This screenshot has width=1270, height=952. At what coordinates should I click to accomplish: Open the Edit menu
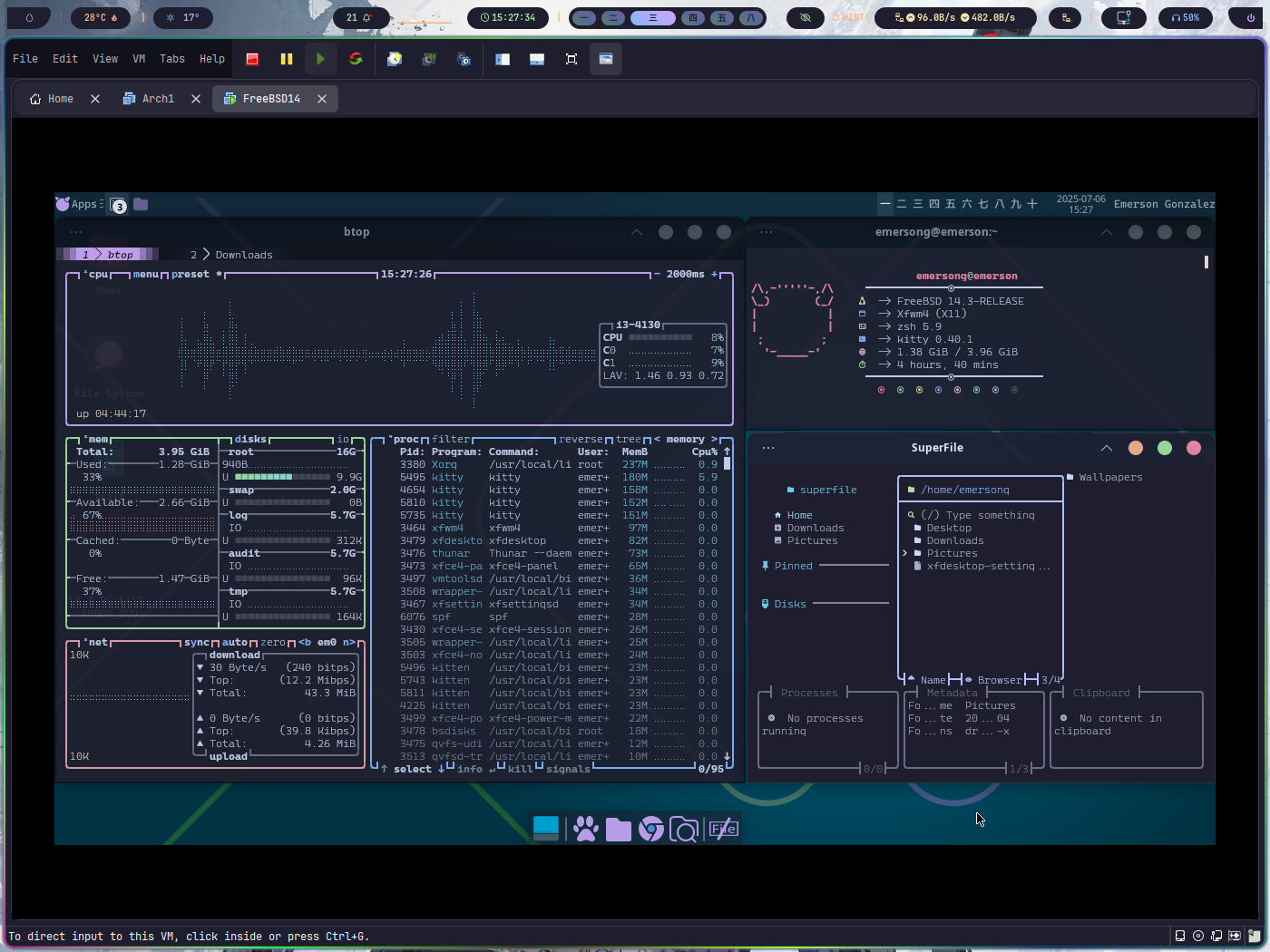point(65,59)
